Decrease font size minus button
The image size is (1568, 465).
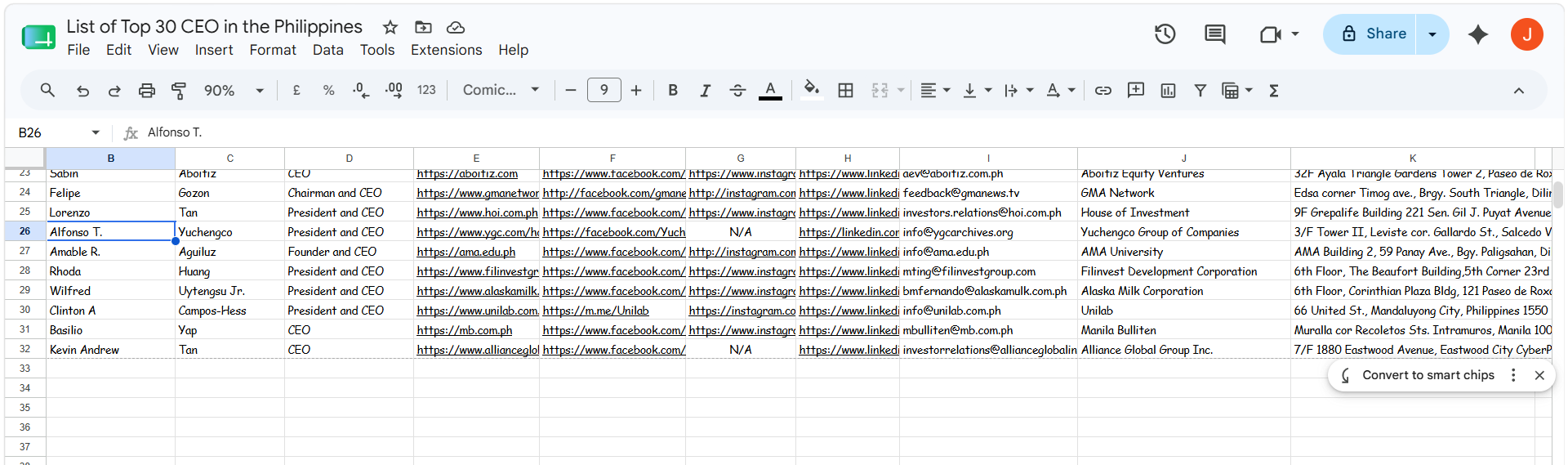point(571,90)
